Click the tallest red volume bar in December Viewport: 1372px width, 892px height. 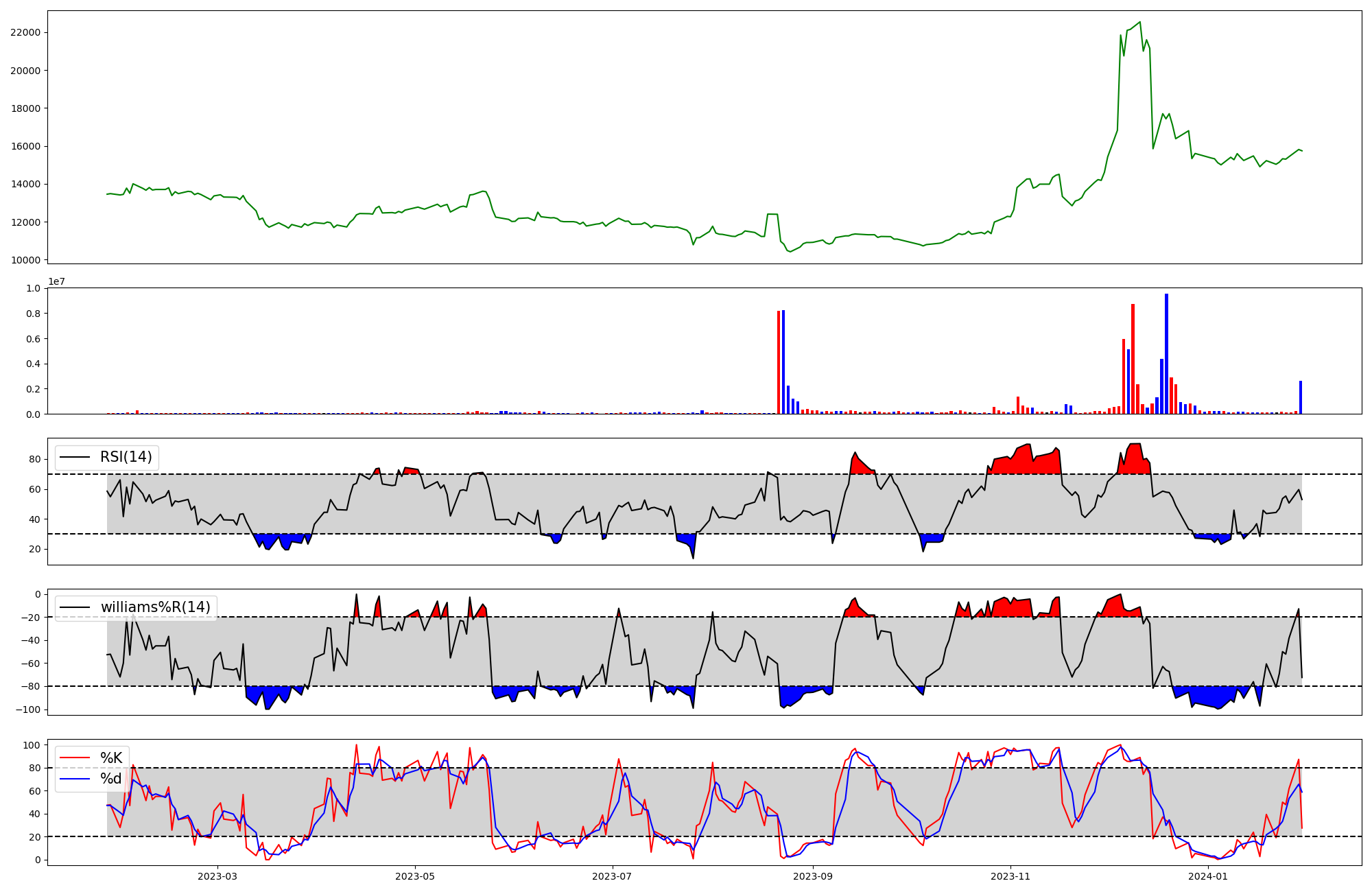[x=1133, y=359]
